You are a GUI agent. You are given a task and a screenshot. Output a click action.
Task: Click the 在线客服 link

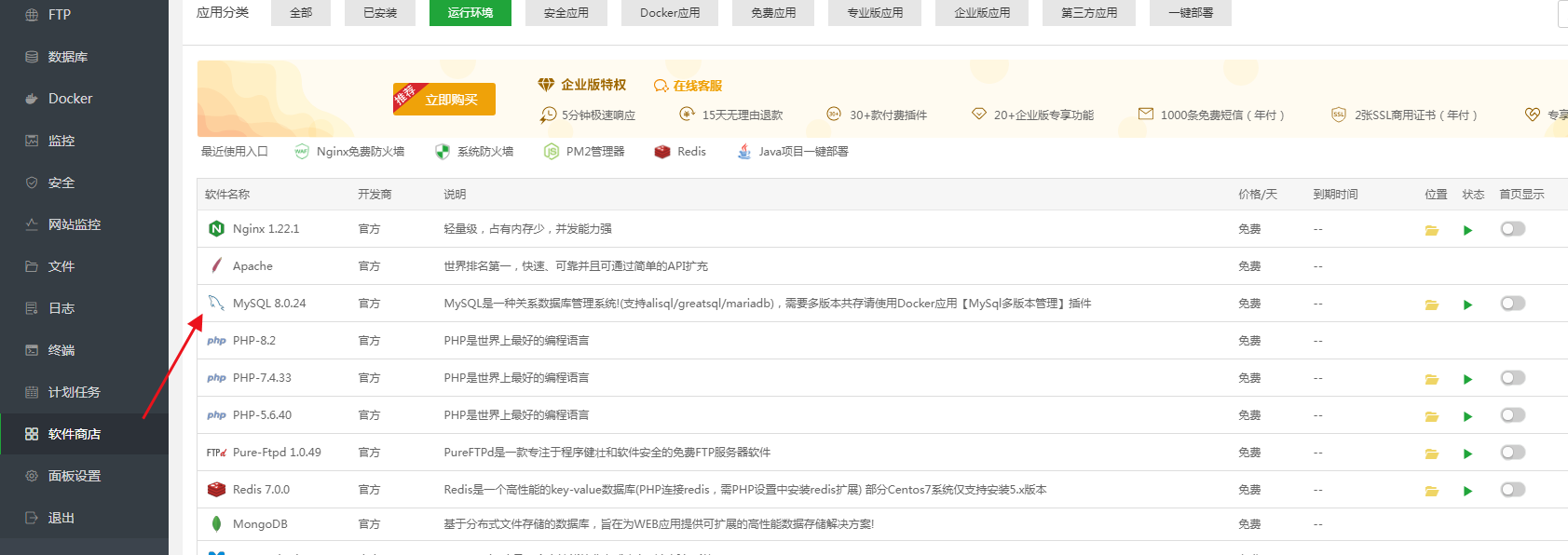tap(689, 86)
